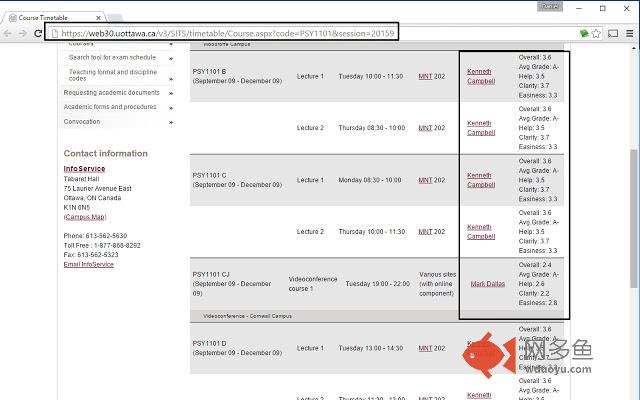Reload the page with refresh icon
The width and height of the screenshot is (640, 400).
(x=38, y=33)
